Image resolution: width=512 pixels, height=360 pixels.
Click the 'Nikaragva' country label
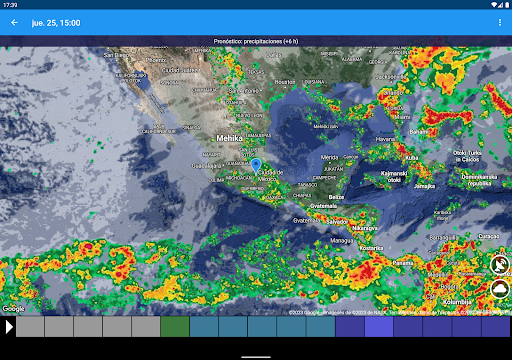[x=365, y=228]
